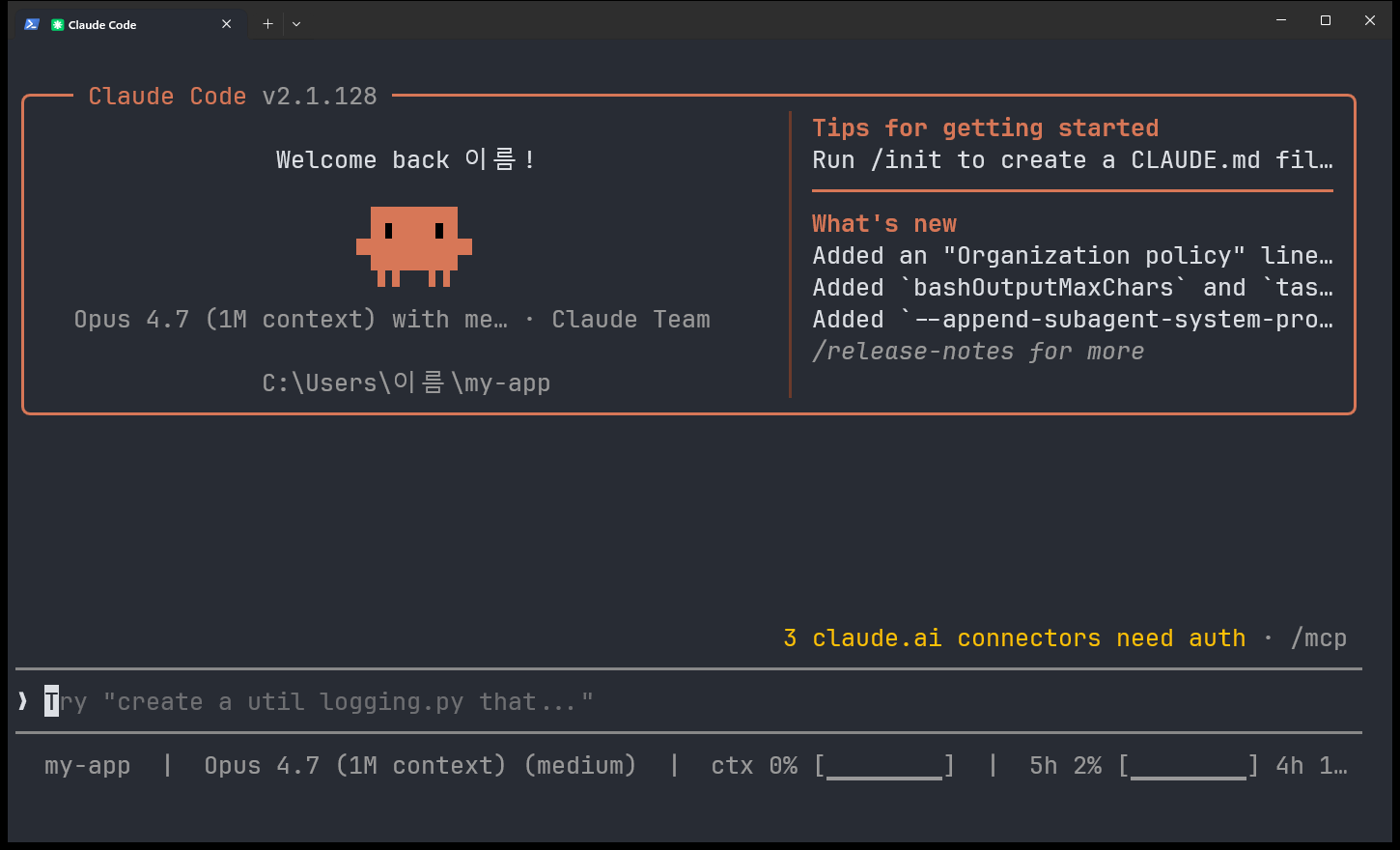Close the terminal window

point(1370,20)
